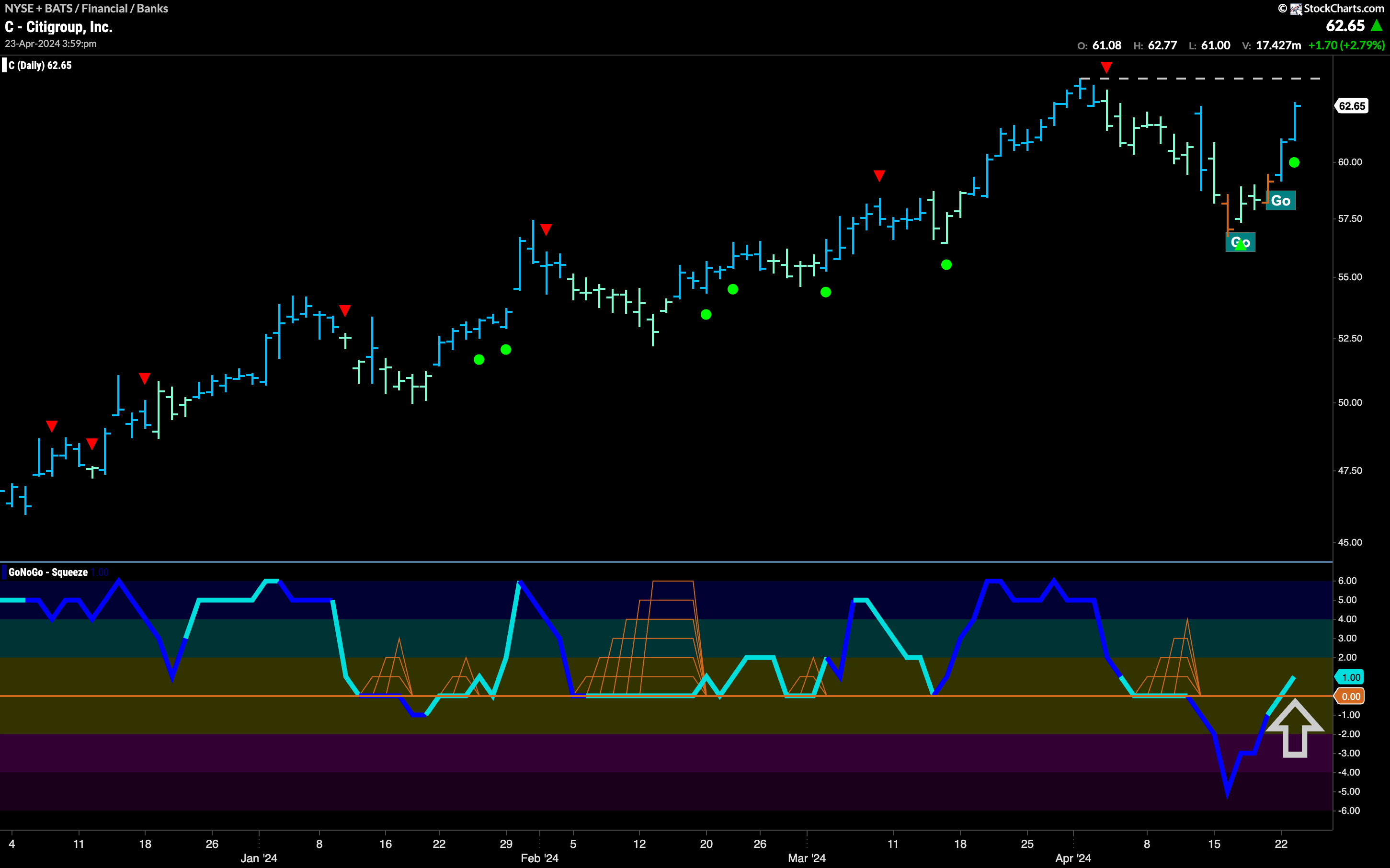Click the green up arrow beside 62.65

coord(1377,25)
